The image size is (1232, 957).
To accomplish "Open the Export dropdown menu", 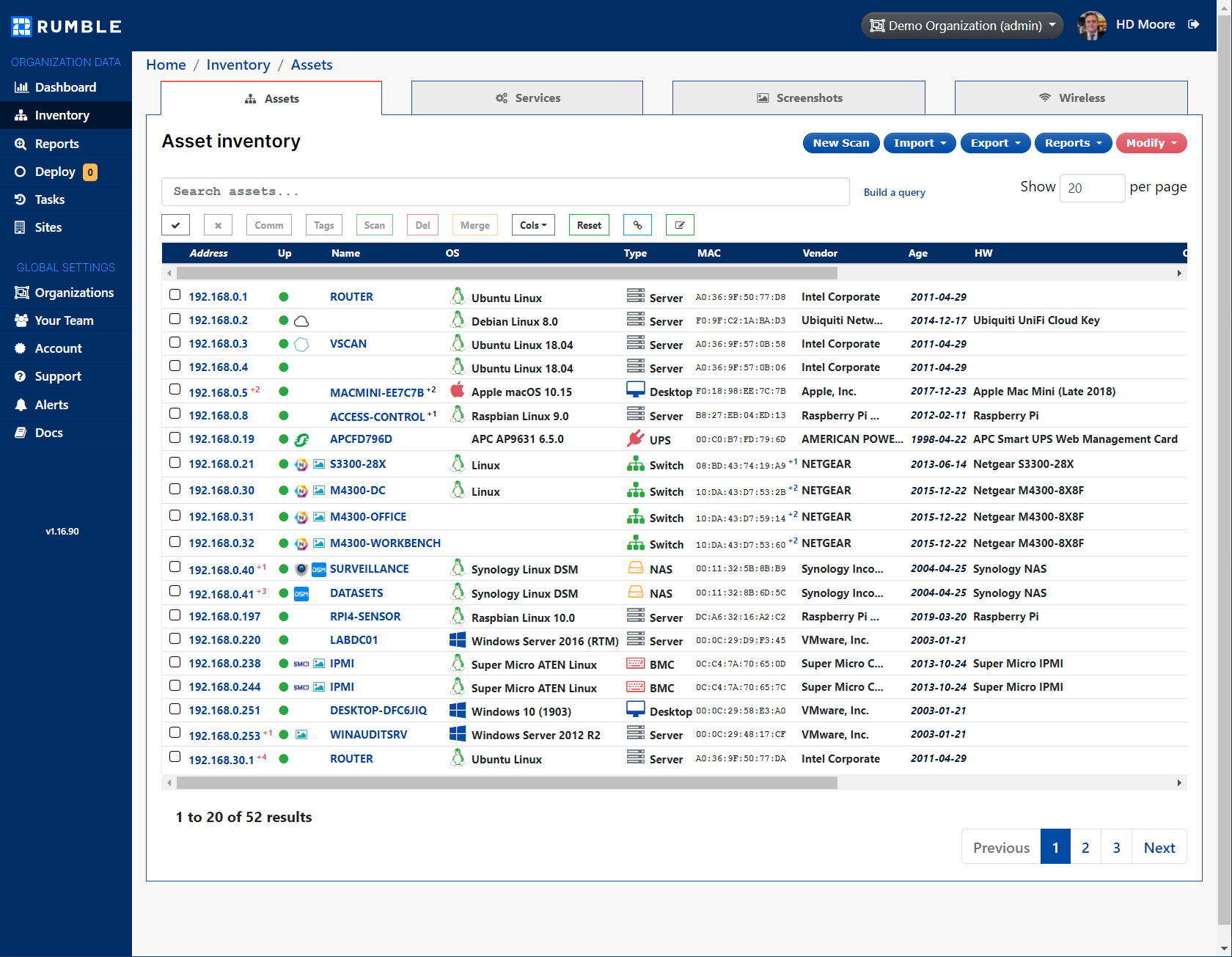I will [995, 143].
